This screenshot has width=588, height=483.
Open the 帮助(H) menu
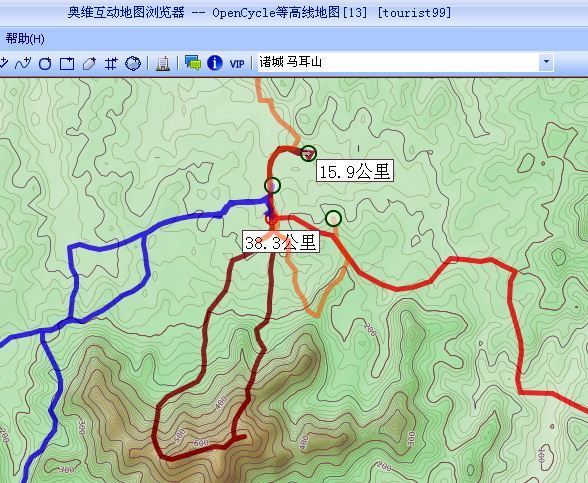coord(25,39)
